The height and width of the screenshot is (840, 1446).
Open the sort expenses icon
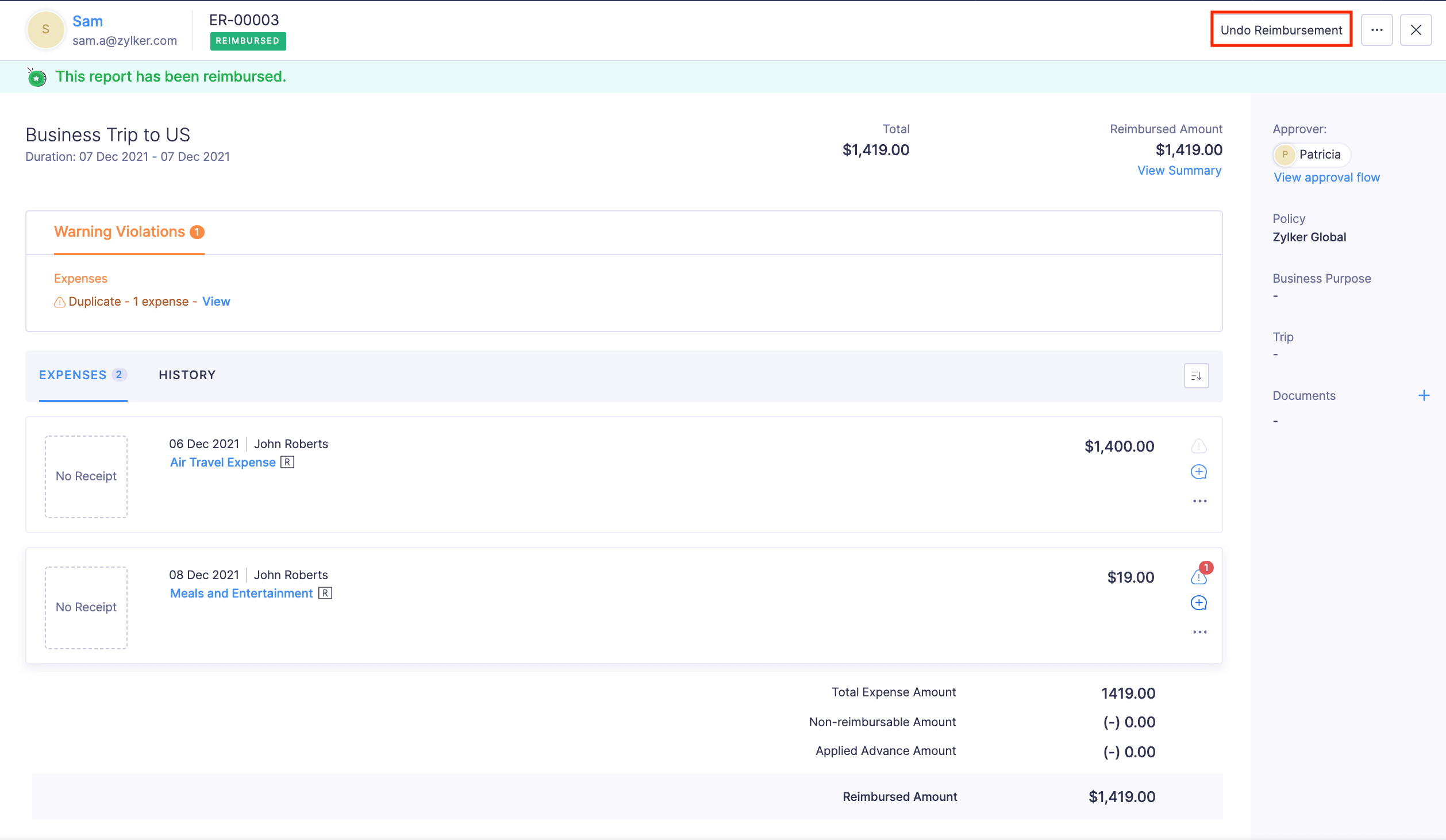pos(1196,375)
